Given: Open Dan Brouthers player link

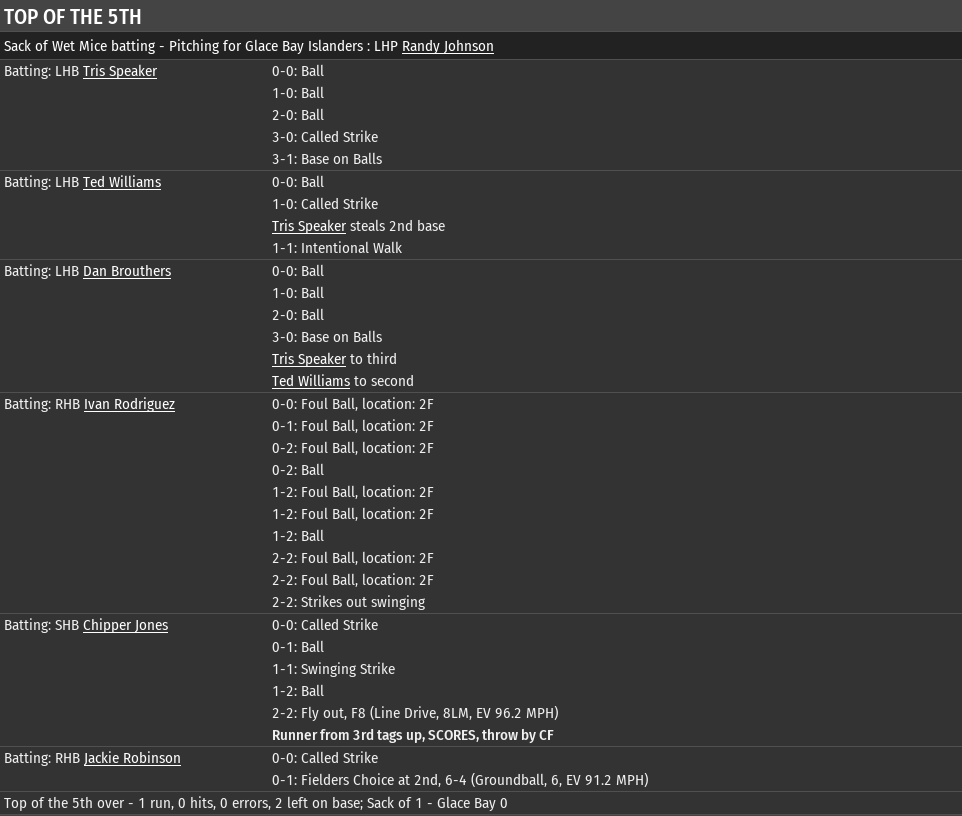Looking at the screenshot, I should click(x=126, y=271).
